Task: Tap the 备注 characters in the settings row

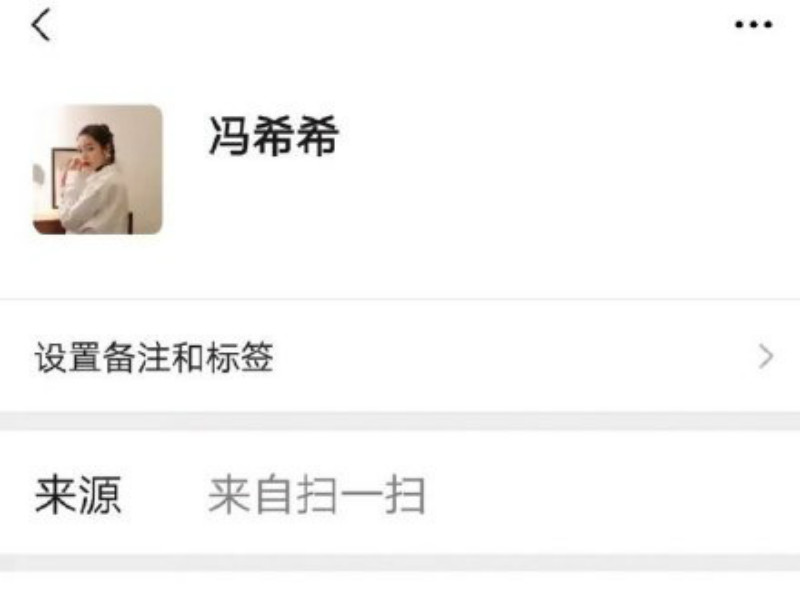Action: coord(137,357)
